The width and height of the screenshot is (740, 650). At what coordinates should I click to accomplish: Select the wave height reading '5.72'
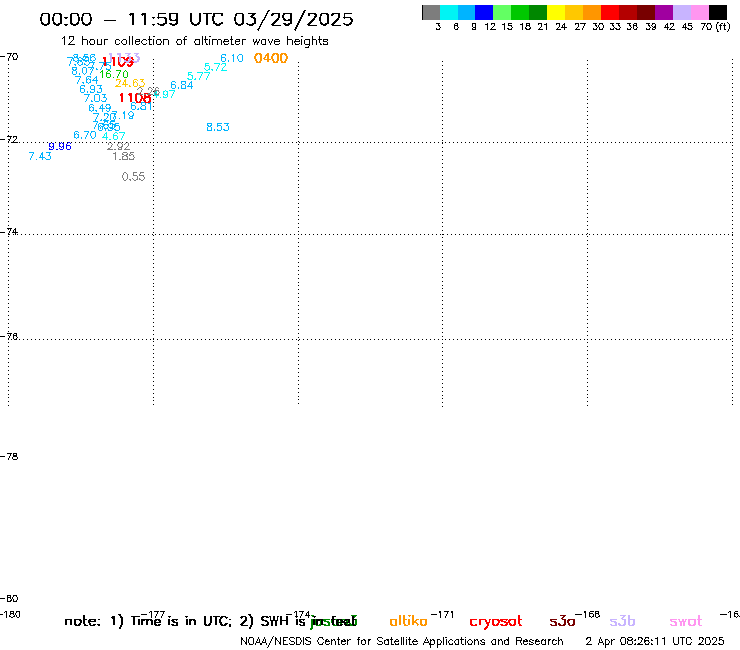[215, 67]
